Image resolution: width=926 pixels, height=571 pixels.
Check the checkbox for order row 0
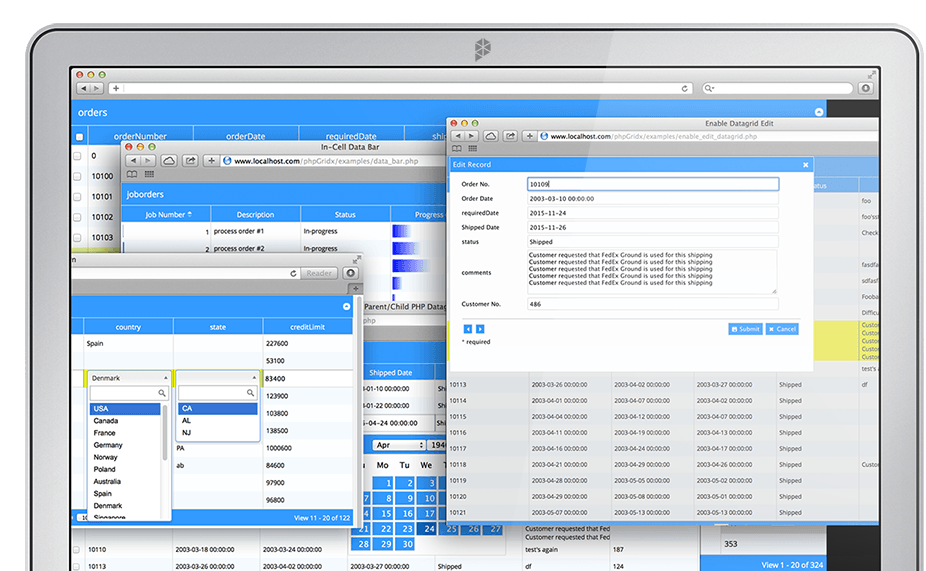tap(77, 156)
